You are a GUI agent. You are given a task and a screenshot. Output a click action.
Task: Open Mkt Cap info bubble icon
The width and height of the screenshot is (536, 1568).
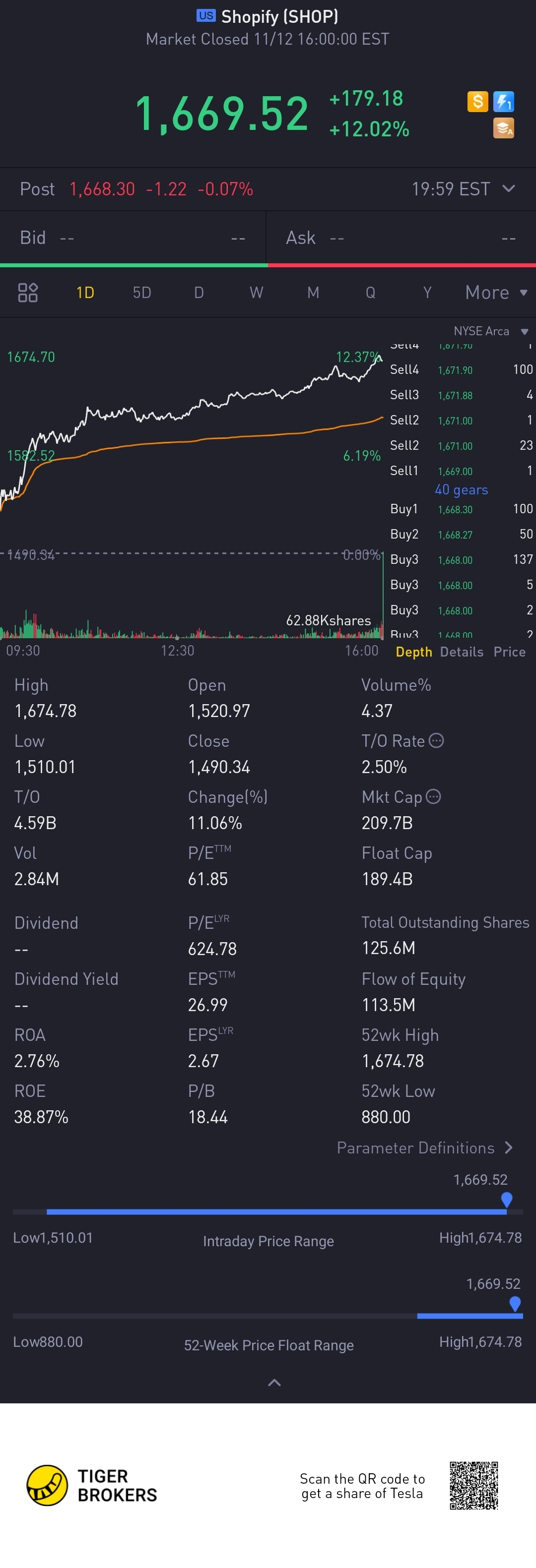click(433, 796)
